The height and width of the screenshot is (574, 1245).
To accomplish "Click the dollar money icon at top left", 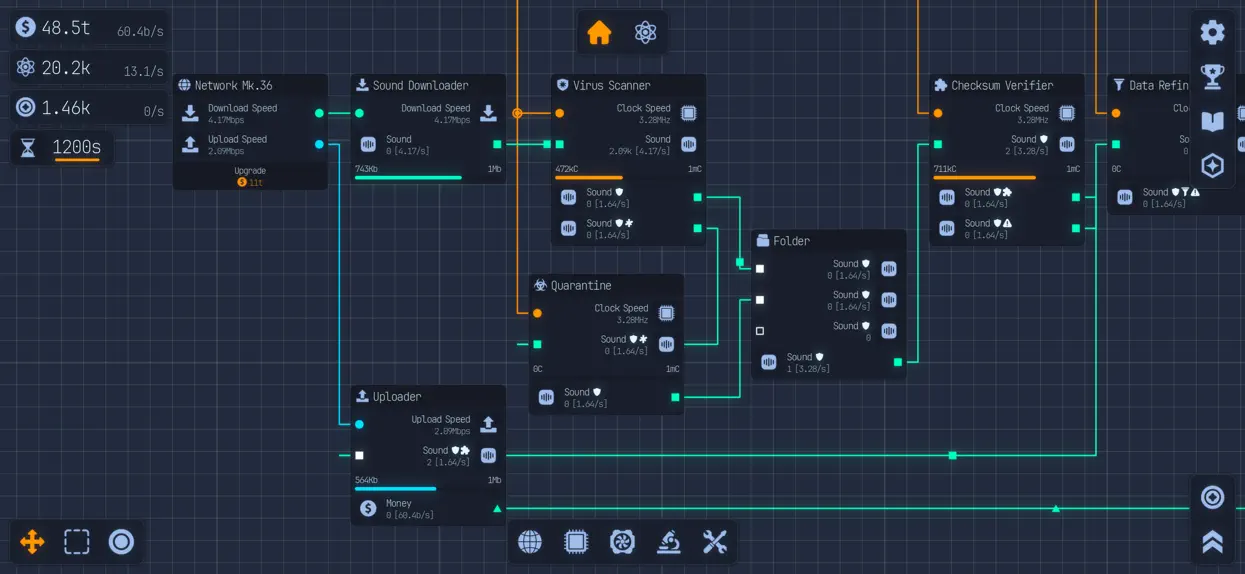I will [x=26, y=27].
